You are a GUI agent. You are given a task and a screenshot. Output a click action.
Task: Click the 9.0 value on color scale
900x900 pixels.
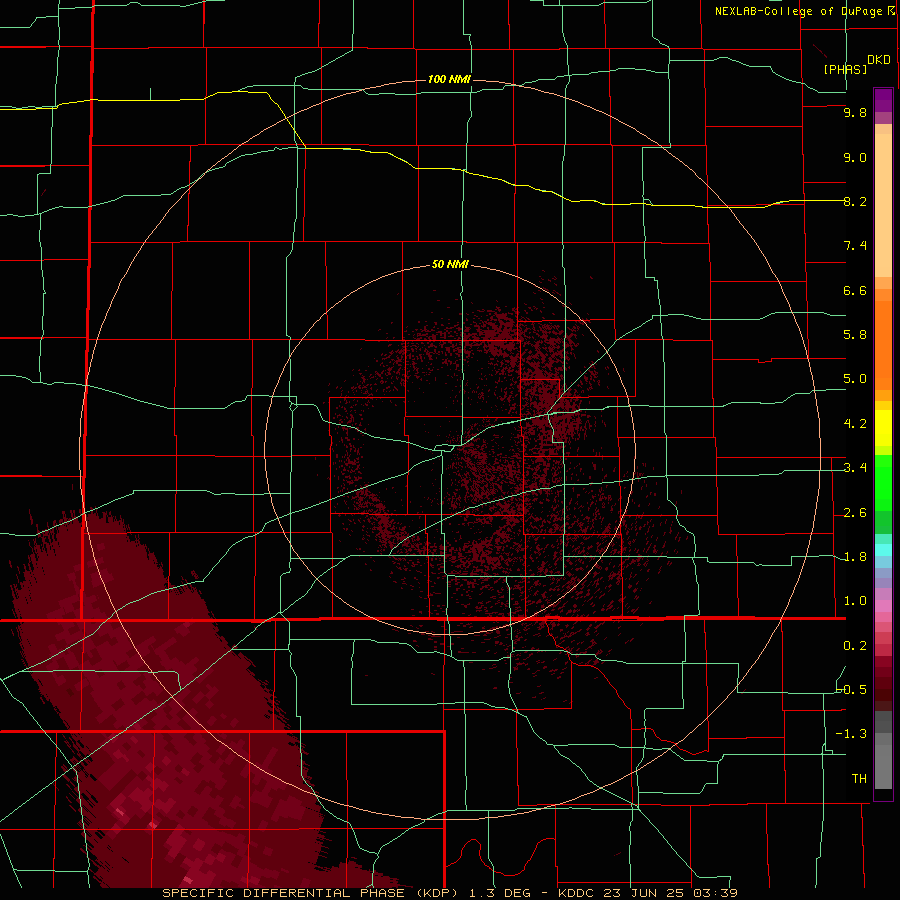coord(855,157)
